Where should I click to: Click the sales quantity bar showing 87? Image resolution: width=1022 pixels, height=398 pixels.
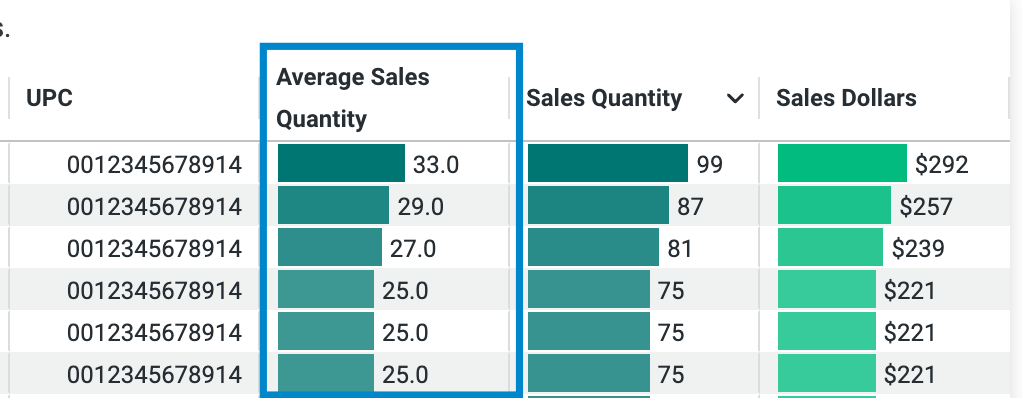tap(598, 206)
